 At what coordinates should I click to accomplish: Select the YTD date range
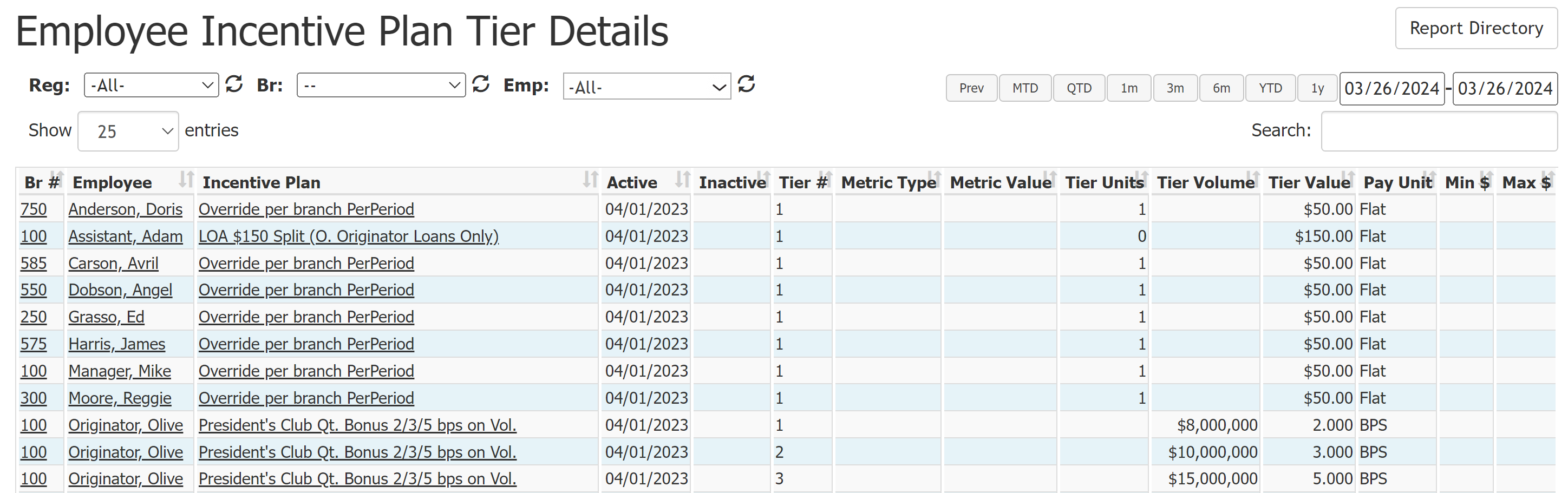point(1270,88)
